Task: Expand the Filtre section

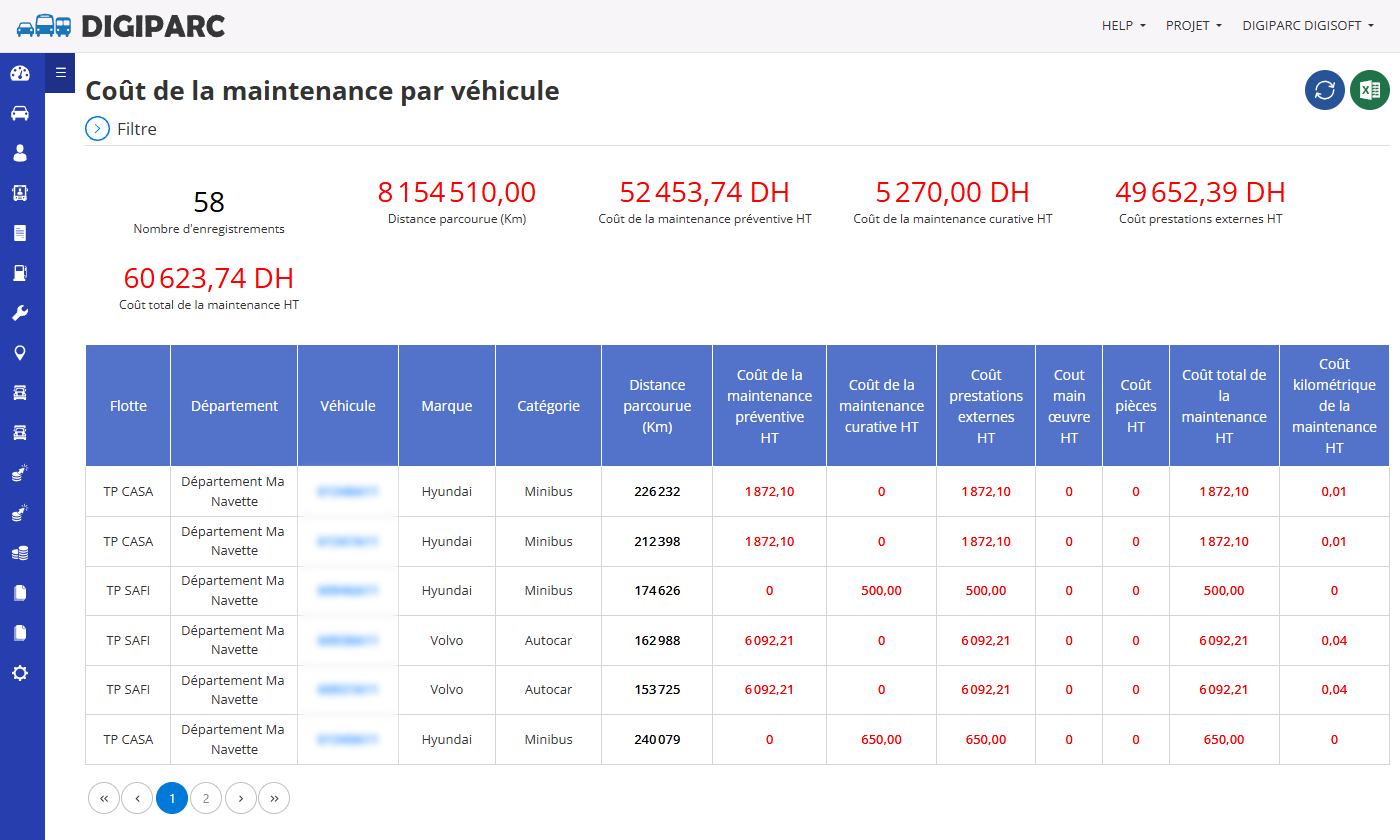Action: (121, 129)
